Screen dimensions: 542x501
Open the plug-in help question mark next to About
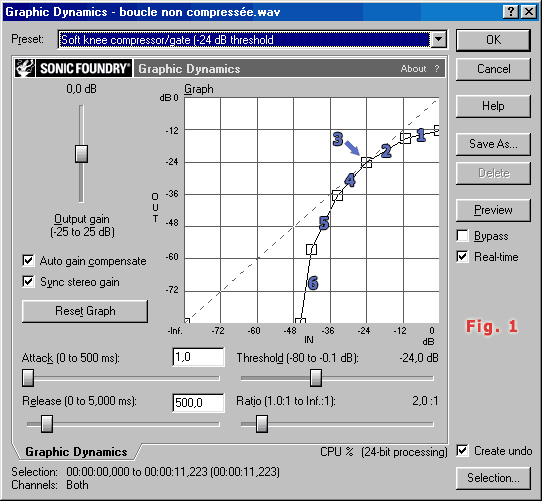tap(437, 68)
